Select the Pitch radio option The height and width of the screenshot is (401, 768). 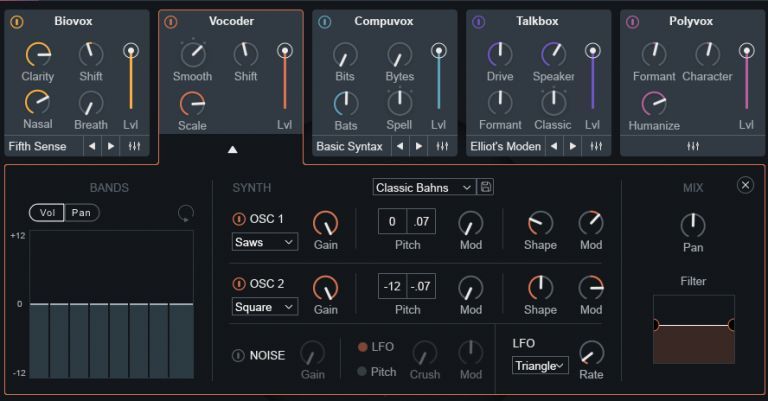coord(363,372)
